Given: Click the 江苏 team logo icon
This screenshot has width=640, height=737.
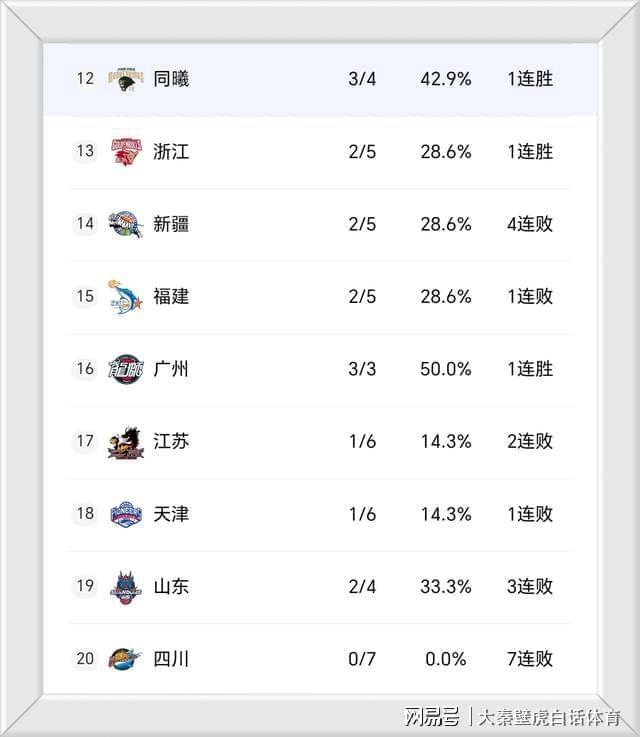Looking at the screenshot, I should pyautogui.click(x=126, y=441).
